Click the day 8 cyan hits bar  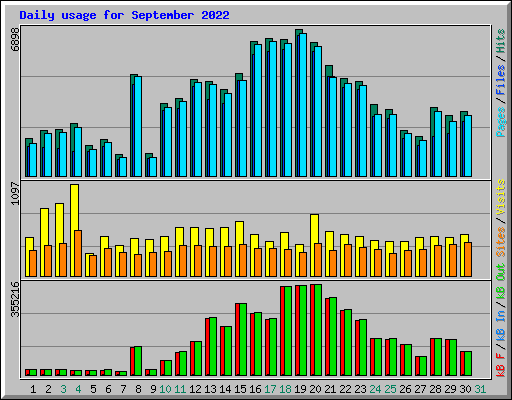click(x=138, y=127)
